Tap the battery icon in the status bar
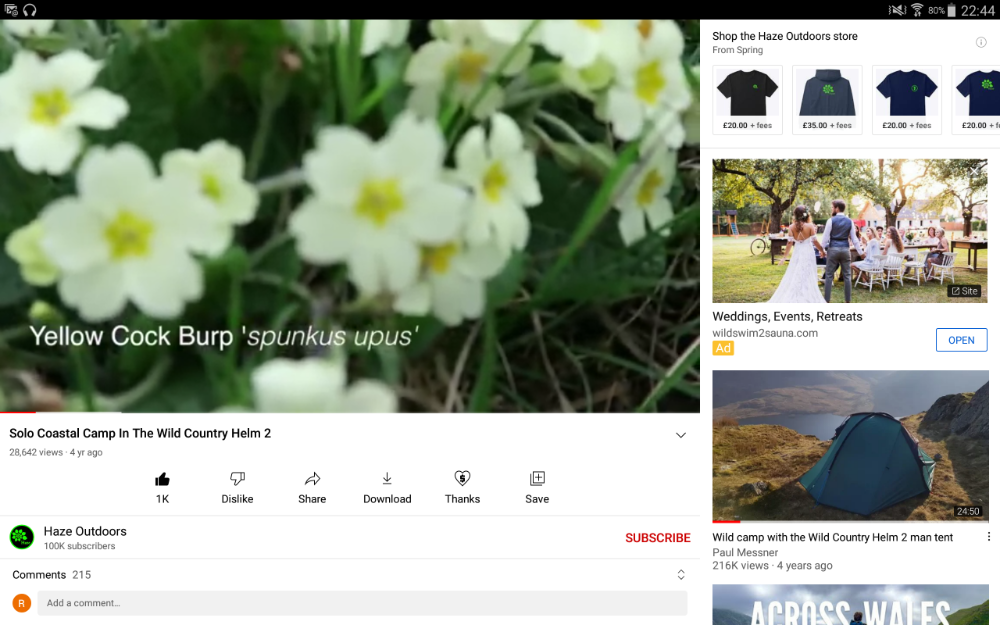Image resolution: width=1000 pixels, height=625 pixels. coord(952,10)
